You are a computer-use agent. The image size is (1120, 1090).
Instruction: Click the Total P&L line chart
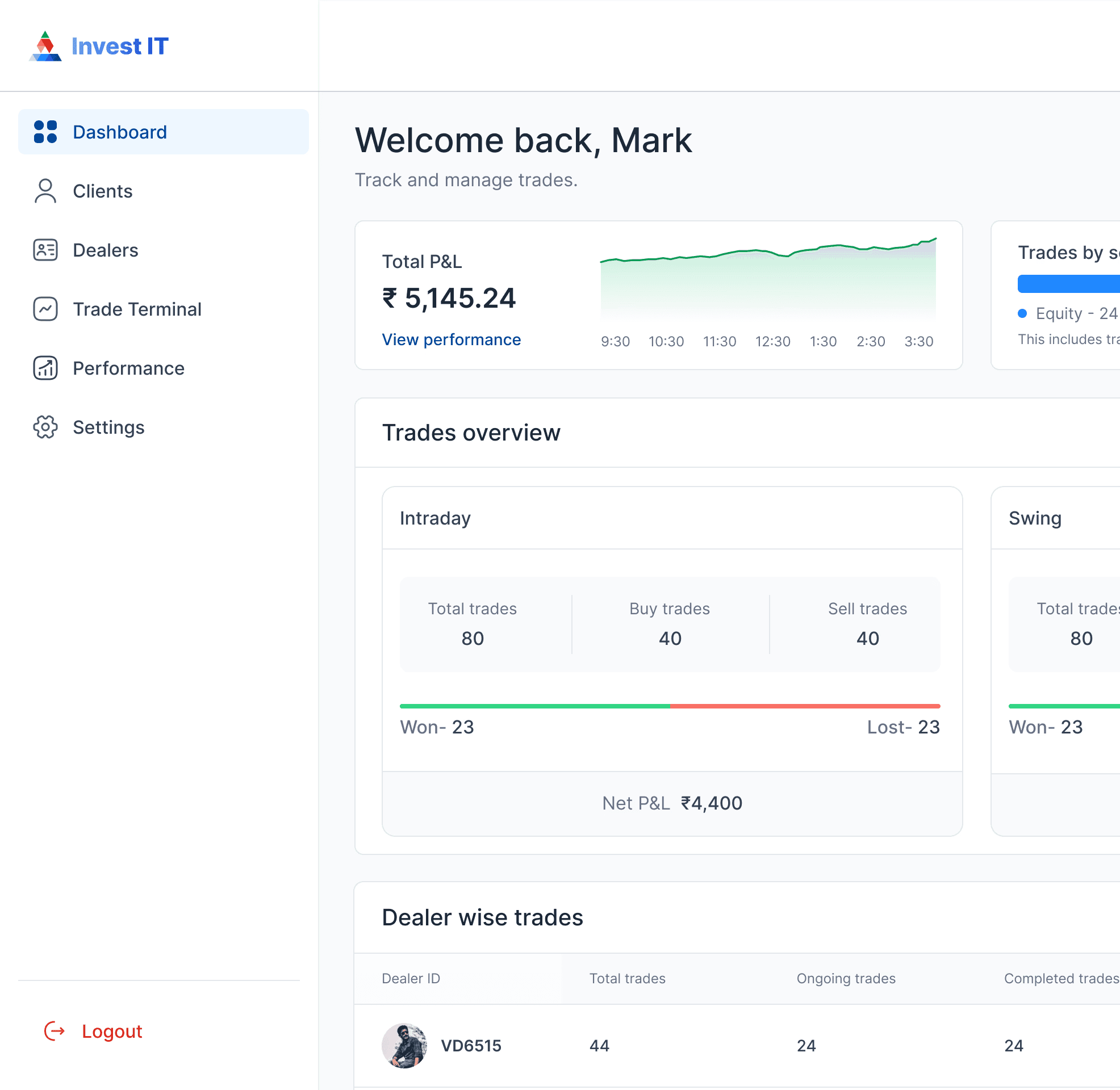767,280
